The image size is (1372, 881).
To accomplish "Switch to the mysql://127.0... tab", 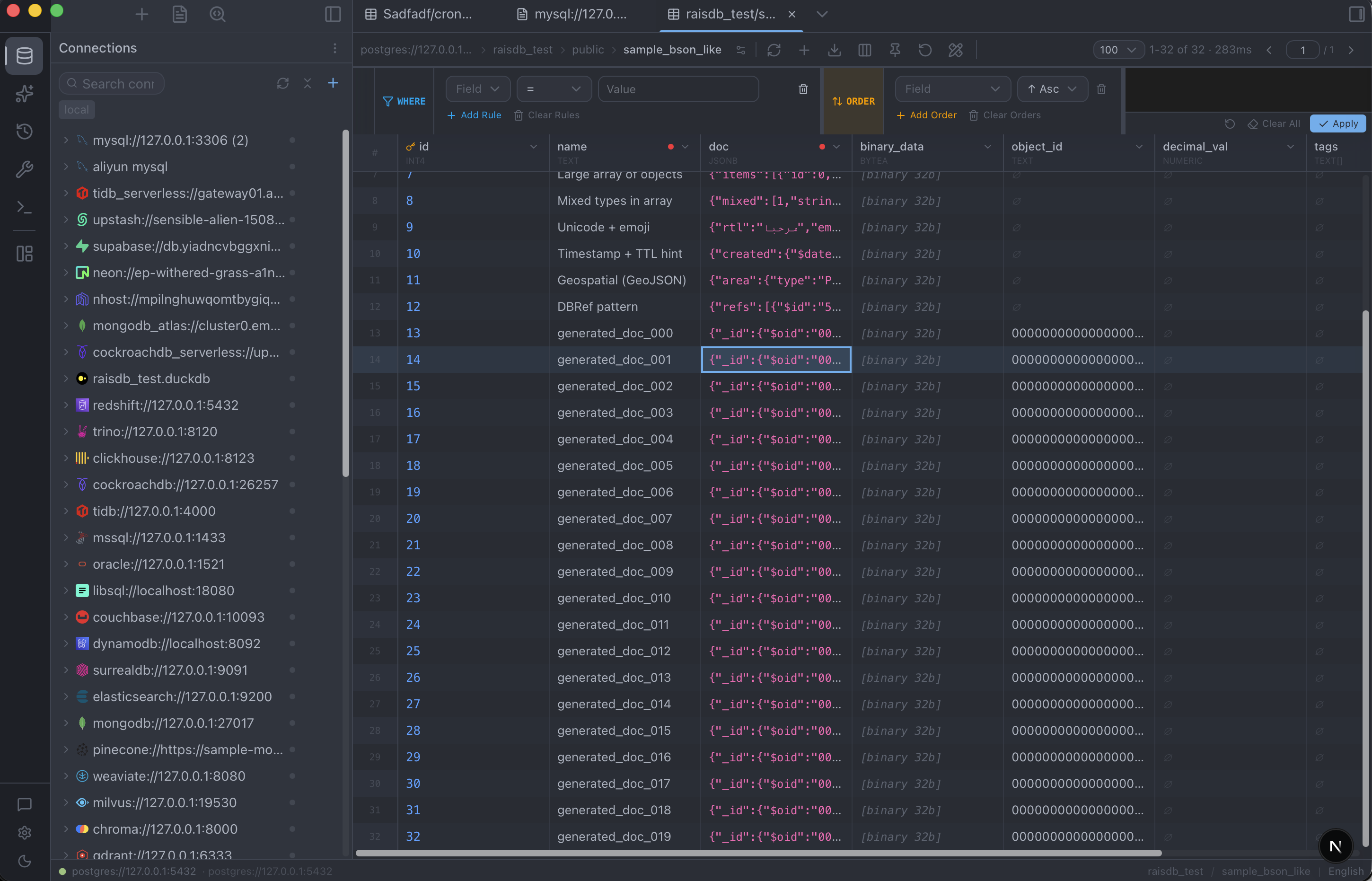I will [x=572, y=14].
